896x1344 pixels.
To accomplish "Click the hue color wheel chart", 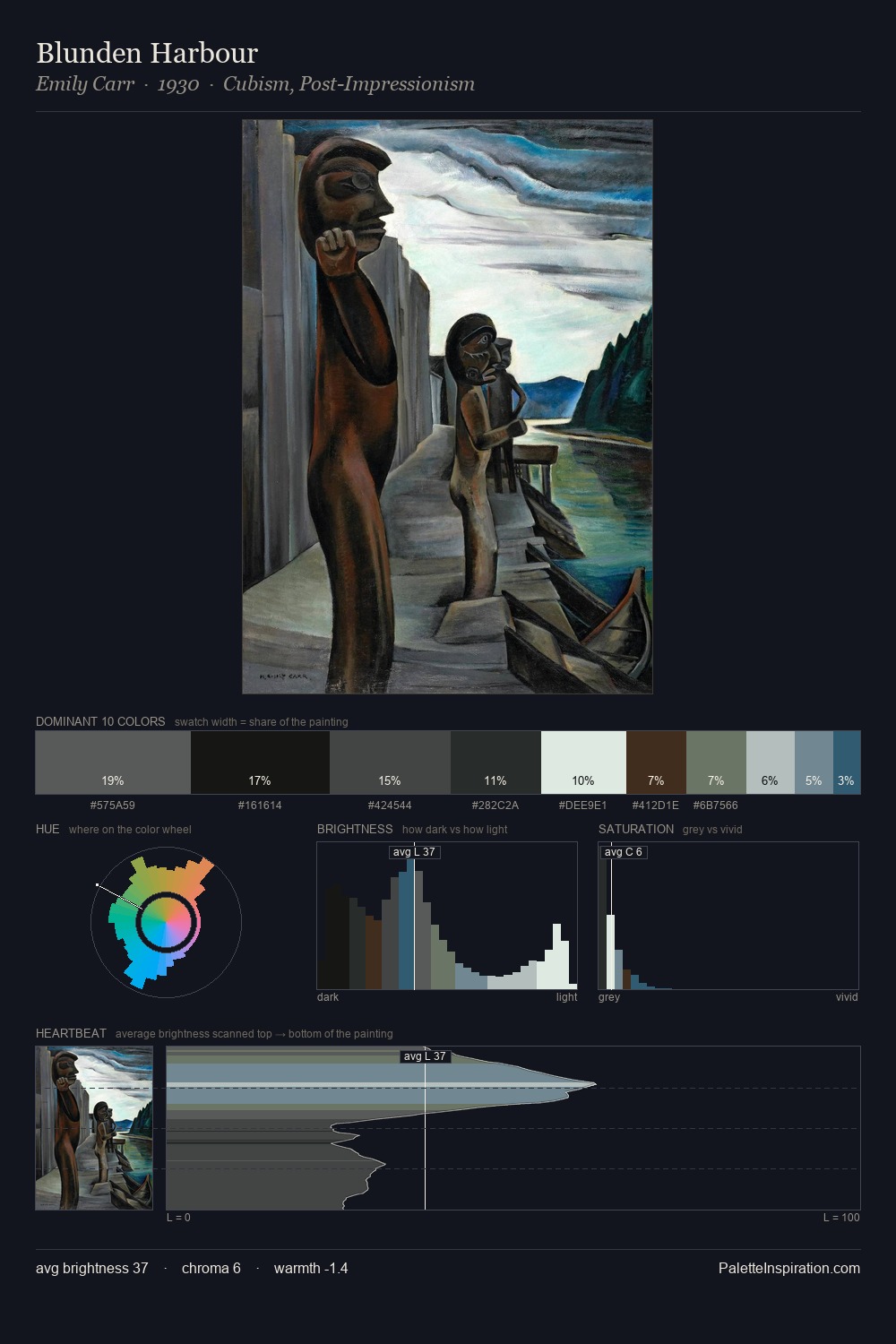I will pyautogui.click(x=167, y=922).
